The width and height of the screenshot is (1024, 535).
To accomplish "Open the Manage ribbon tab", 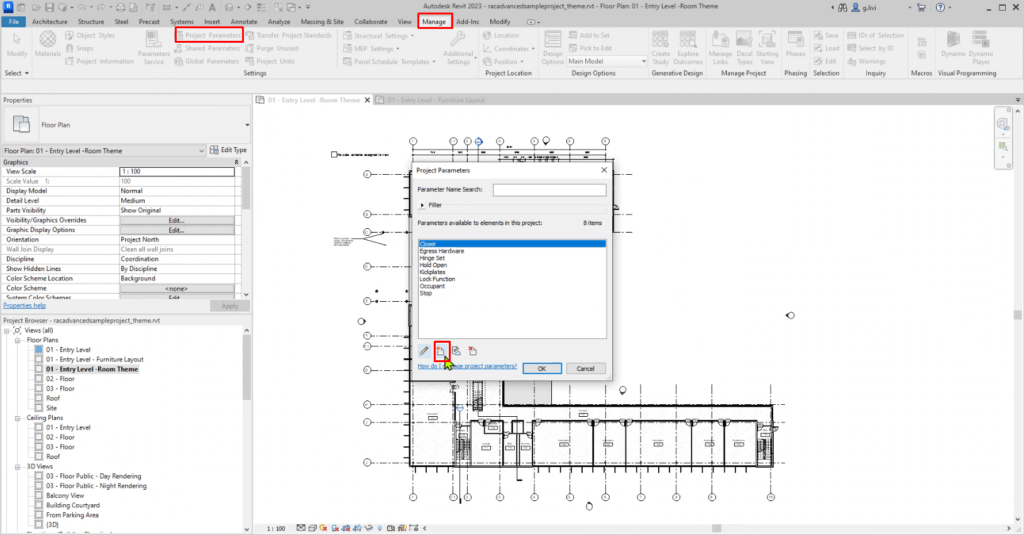I will point(434,22).
